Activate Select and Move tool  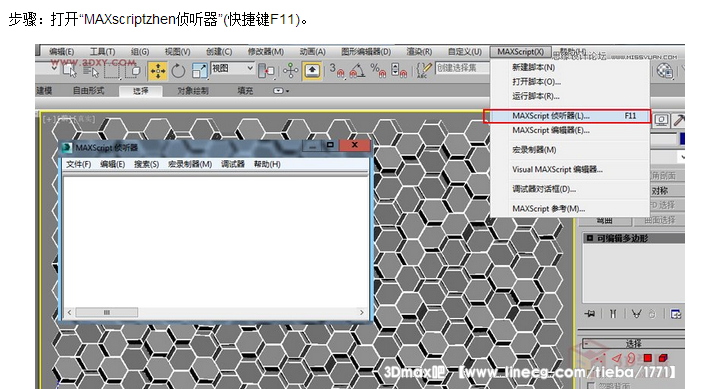(157, 71)
